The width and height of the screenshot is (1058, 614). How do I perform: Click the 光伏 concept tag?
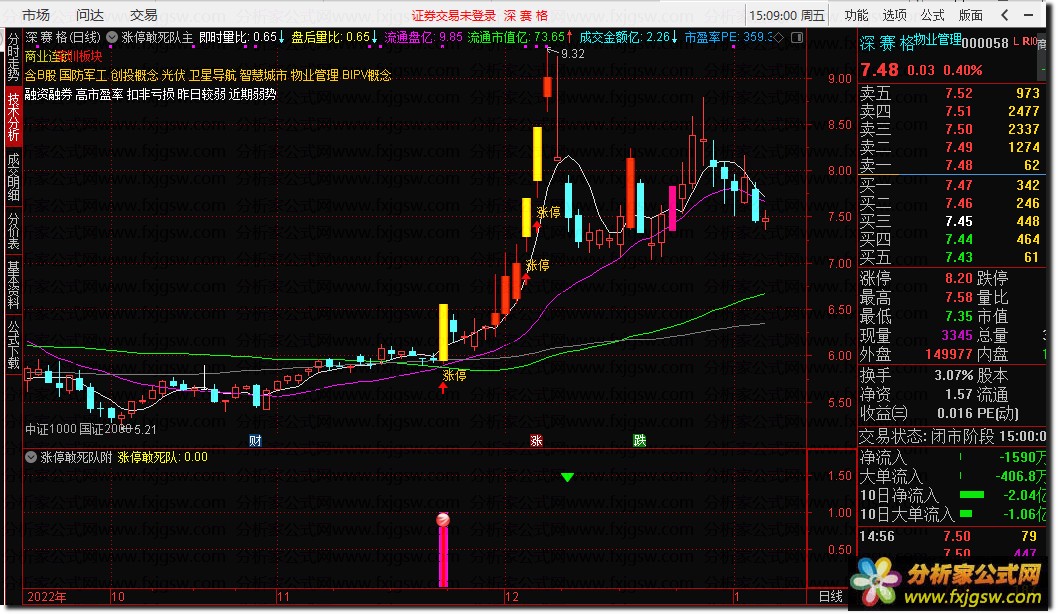pos(173,75)
